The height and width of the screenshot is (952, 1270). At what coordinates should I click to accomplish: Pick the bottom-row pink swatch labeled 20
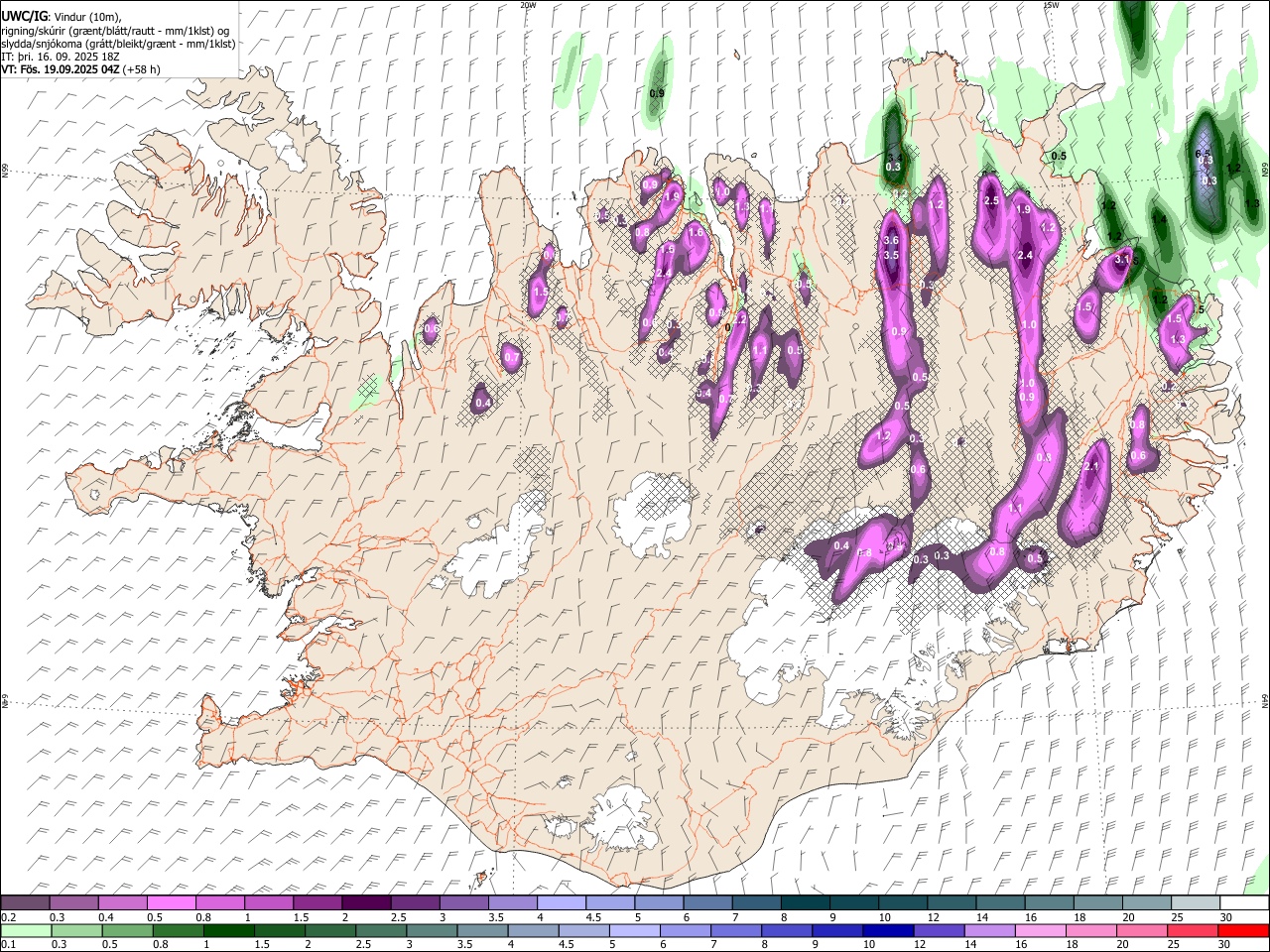(x=1142, y=931)
